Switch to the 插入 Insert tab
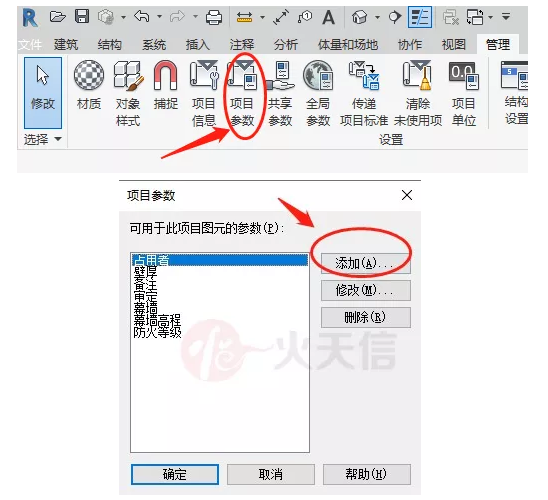The width and height of the screenshot is (548, 500). pyautogui.click(x=198, y=45)
